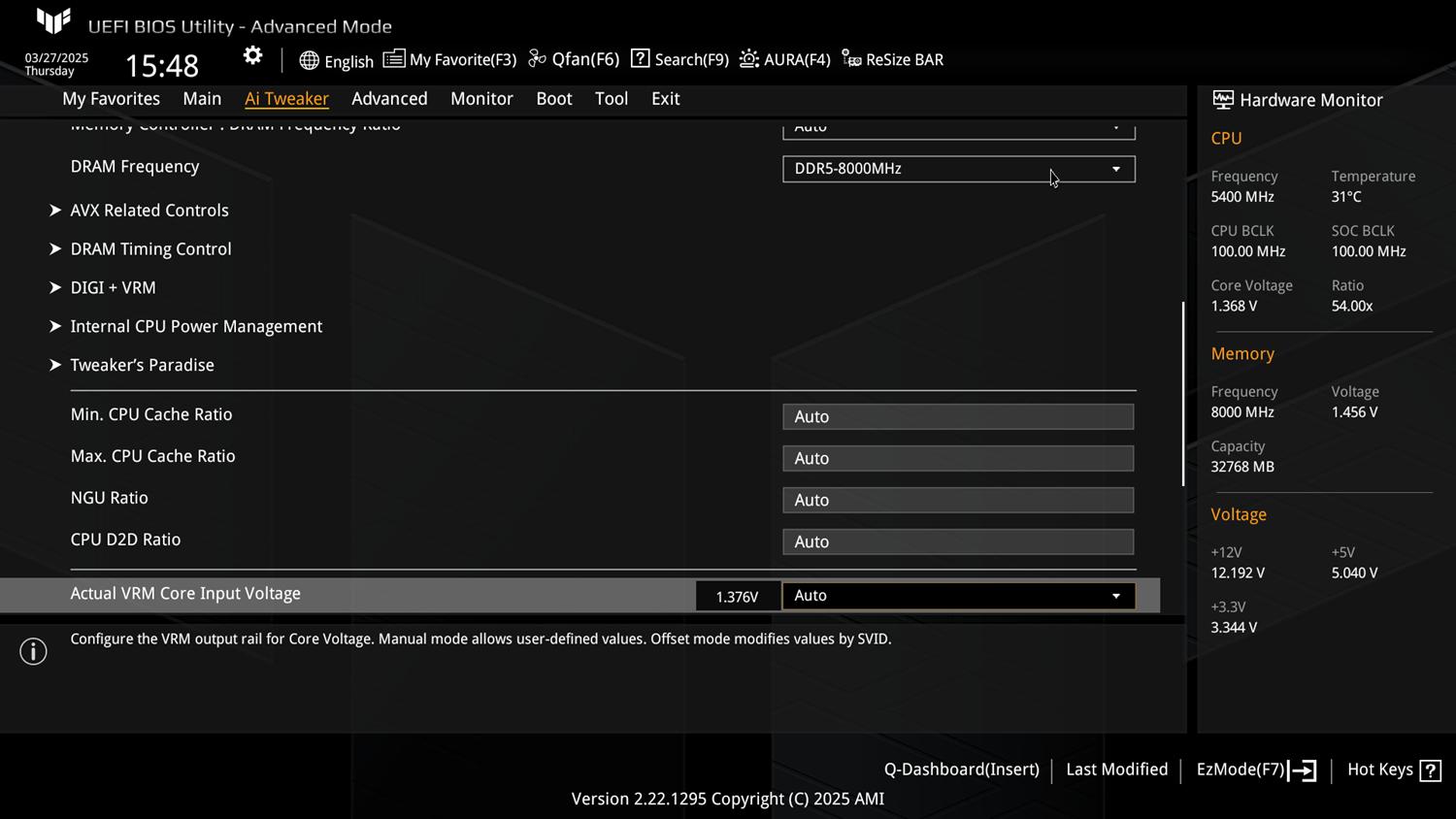1456x819 pixels.
Task: Expand DRAM Timing Control submenu
Action: tap(150, 249)
